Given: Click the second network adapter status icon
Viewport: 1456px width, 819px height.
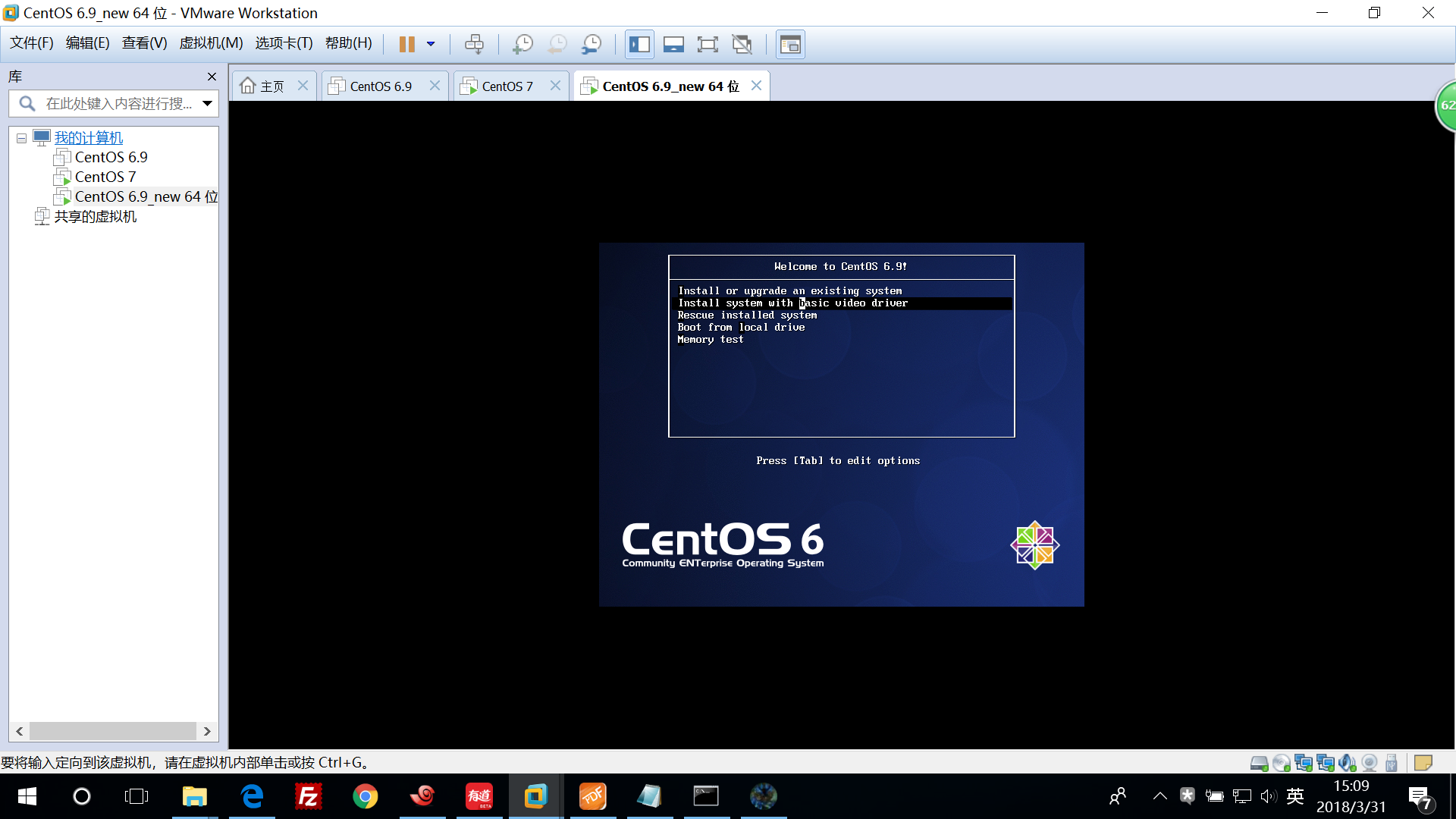Looking at the screenshot, I should coord(1326,763).
